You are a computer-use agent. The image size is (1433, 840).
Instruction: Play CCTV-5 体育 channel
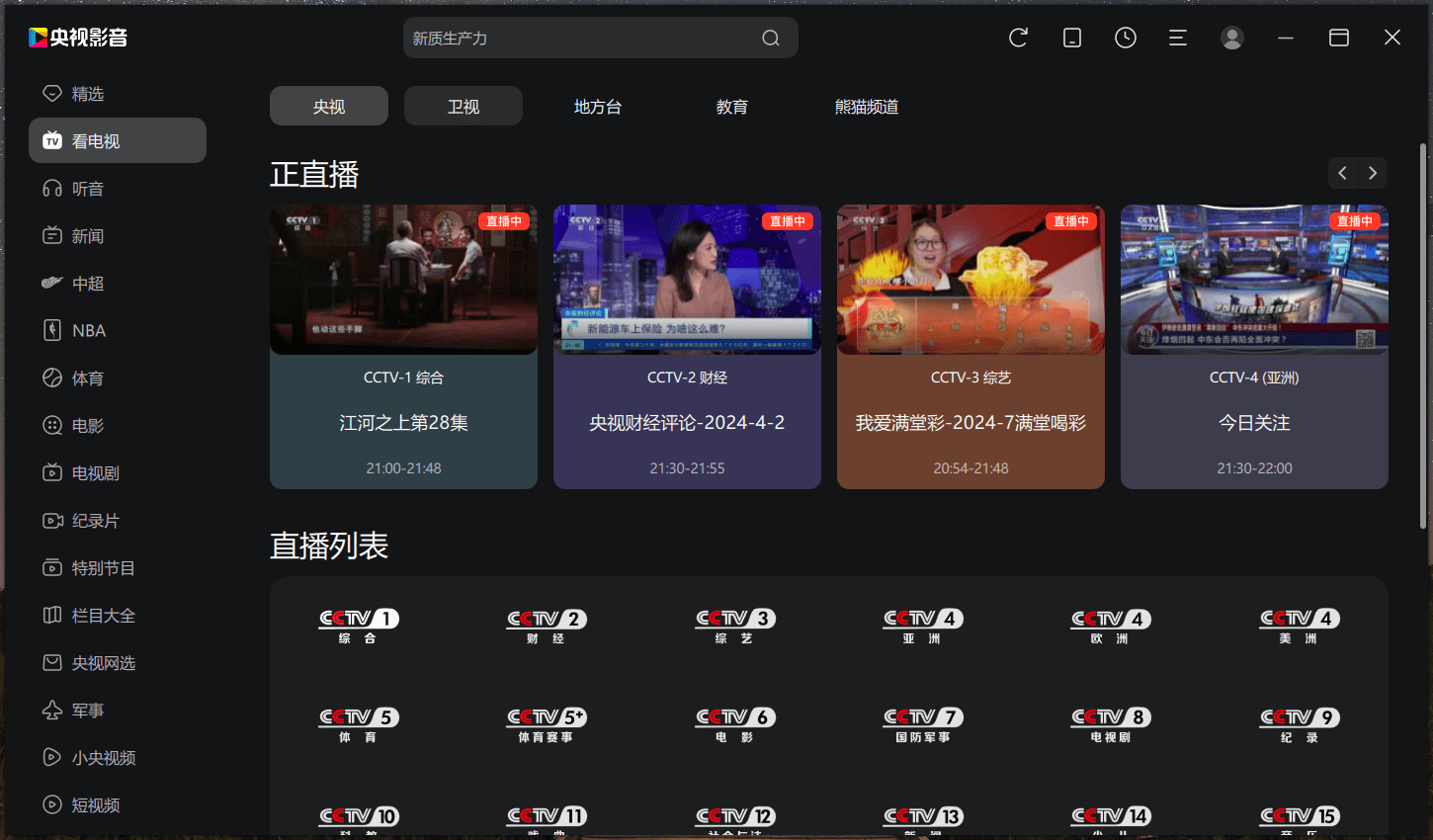(358, 722)
